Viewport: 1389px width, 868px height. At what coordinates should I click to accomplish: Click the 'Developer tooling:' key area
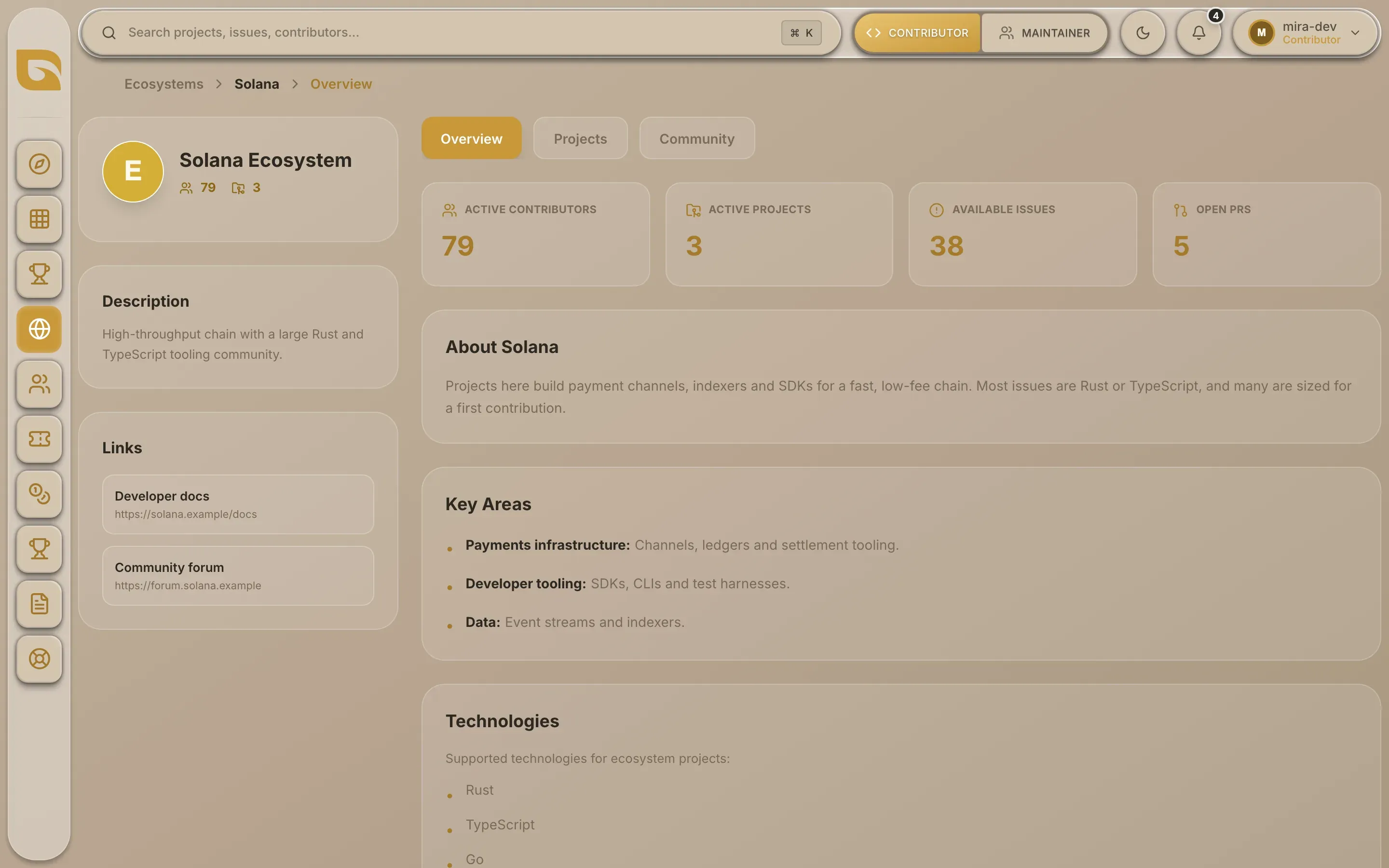pyautogui.click(x=526, y=583)
